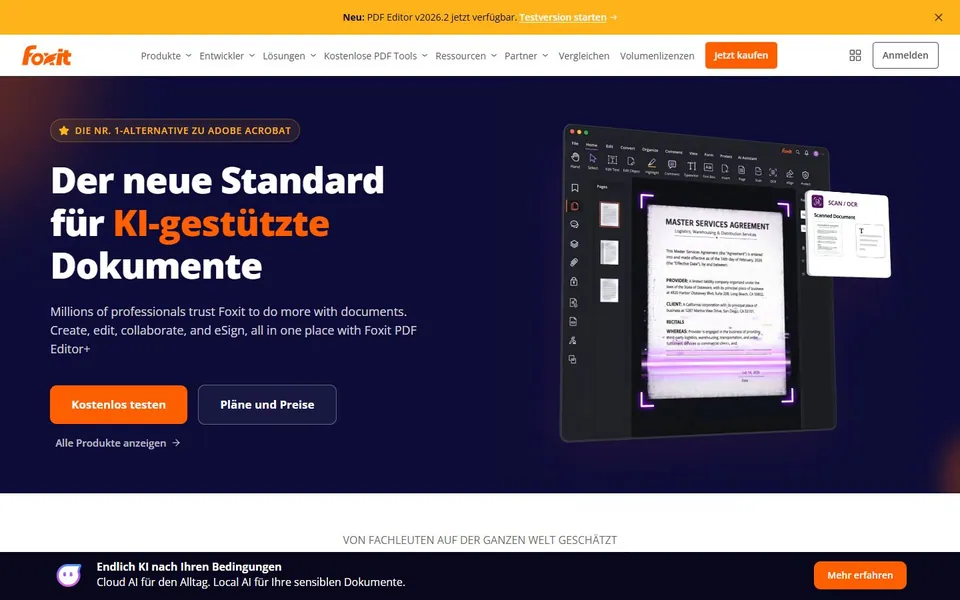Click the search magnifier in the preview title bar

pos(798,152)
